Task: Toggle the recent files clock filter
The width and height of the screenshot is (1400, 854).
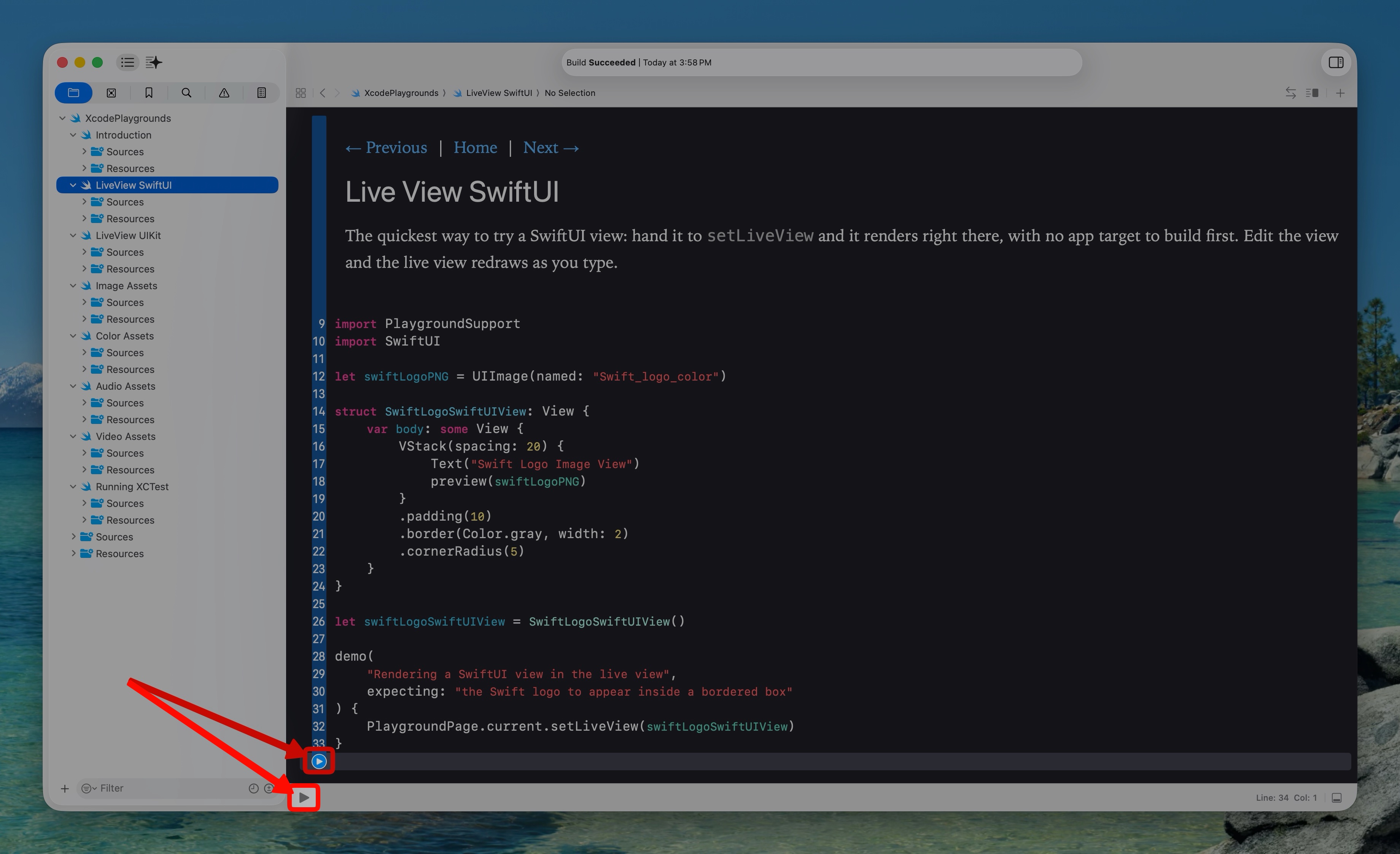Action: pyautogui.click(x=253, y=789)
